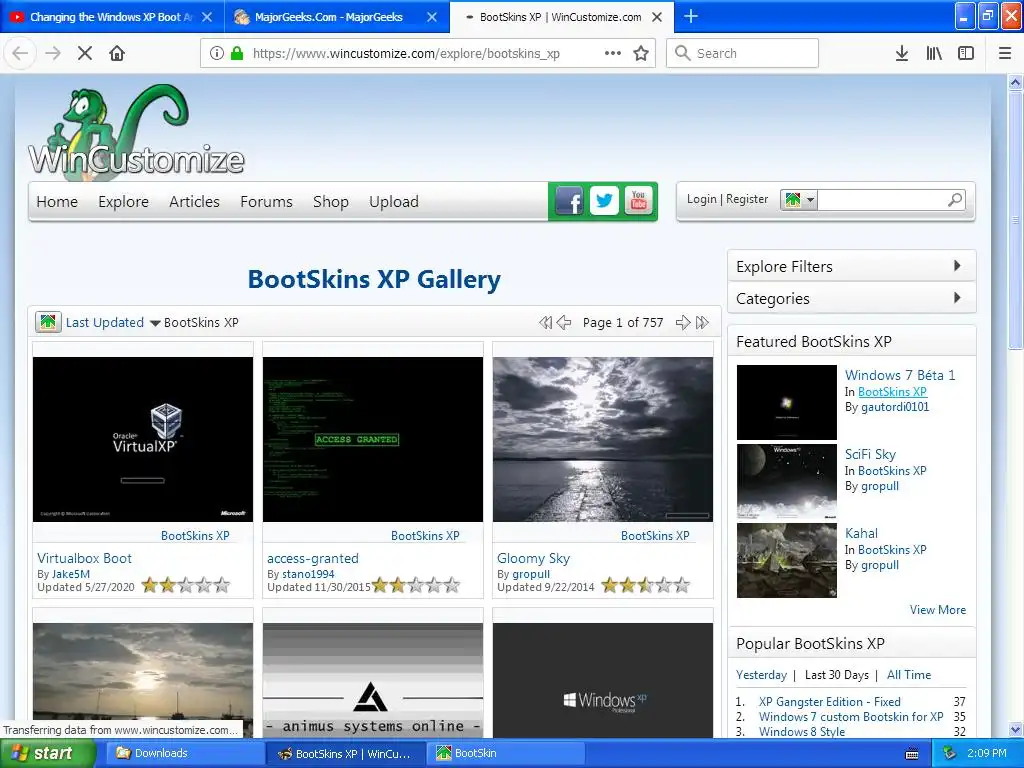Click the Register link
The image size is (1024, 768).
(x=746, y=199)
